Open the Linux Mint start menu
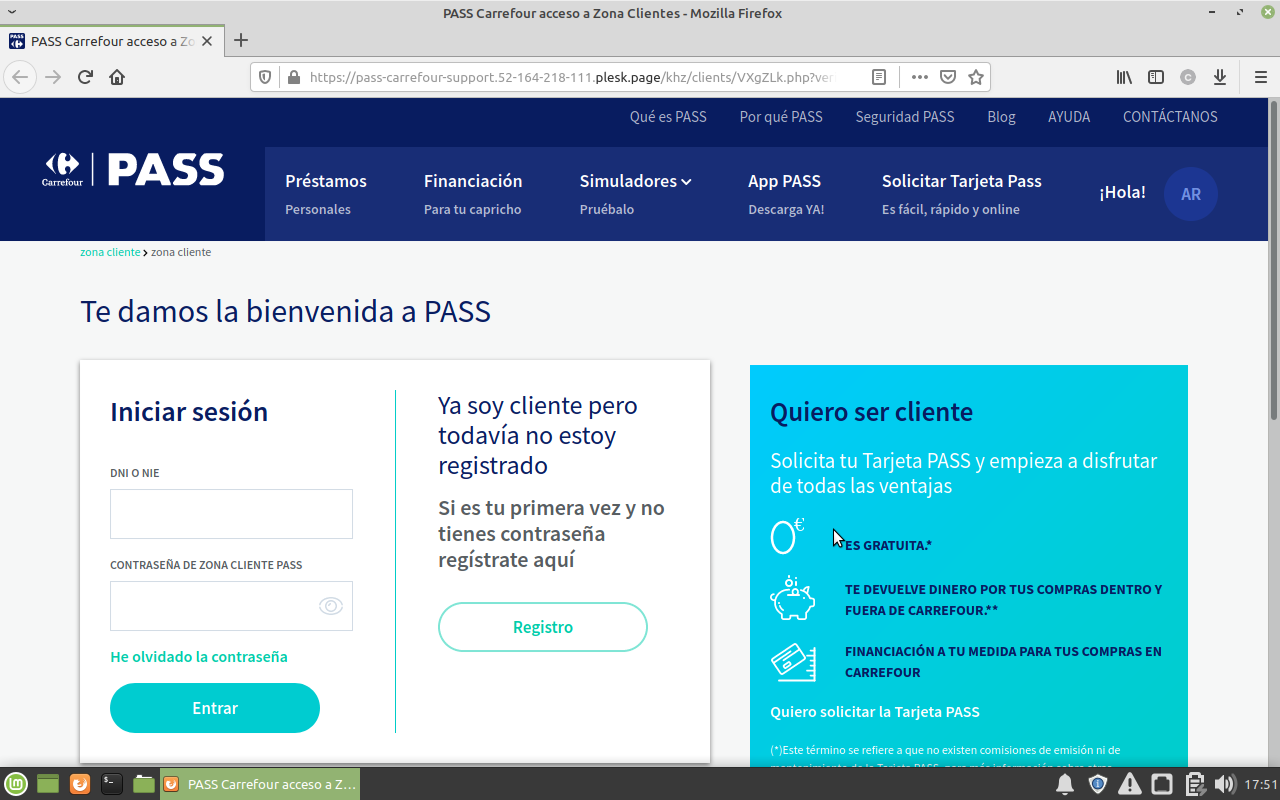The width and height of the screenshot is (1280, 800). 16,784
